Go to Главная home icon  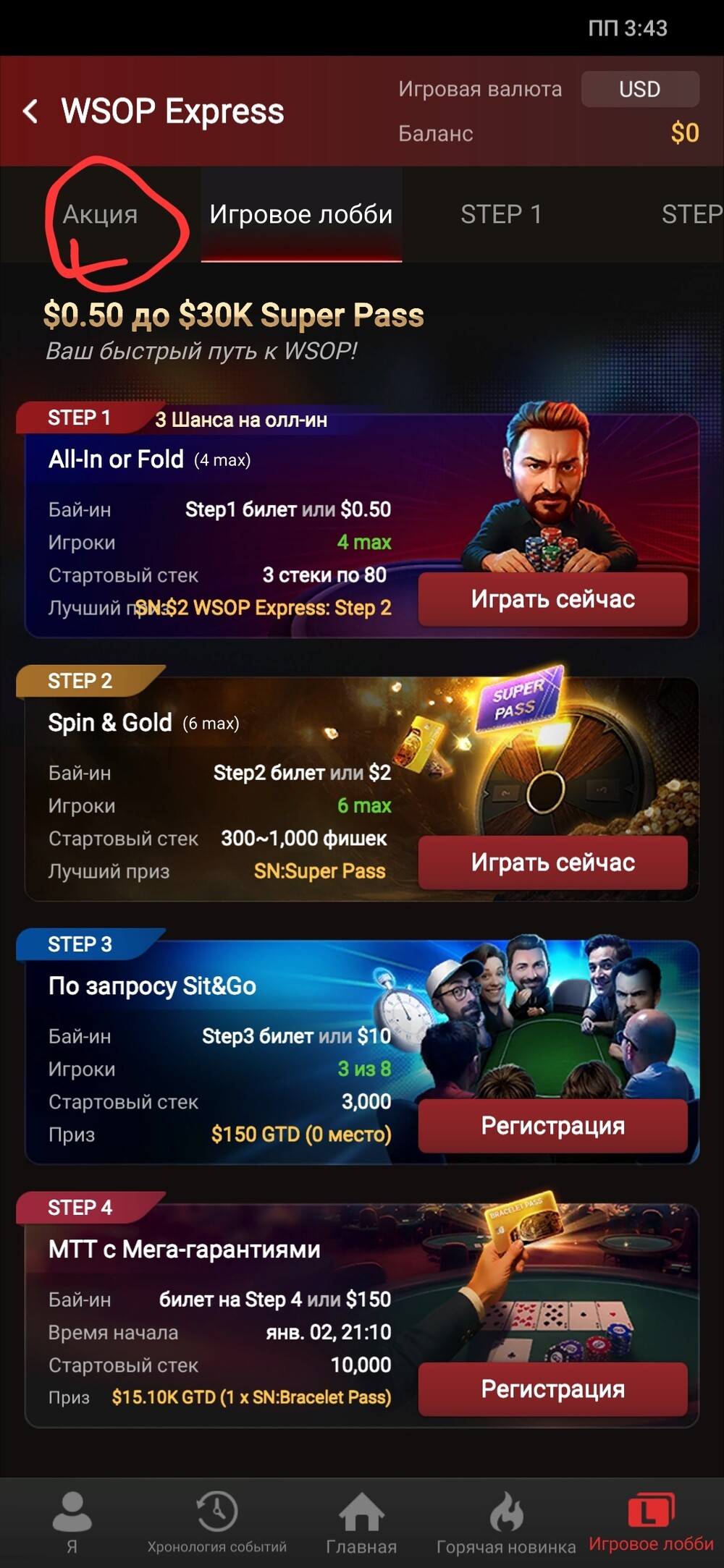pos(361,1512)
